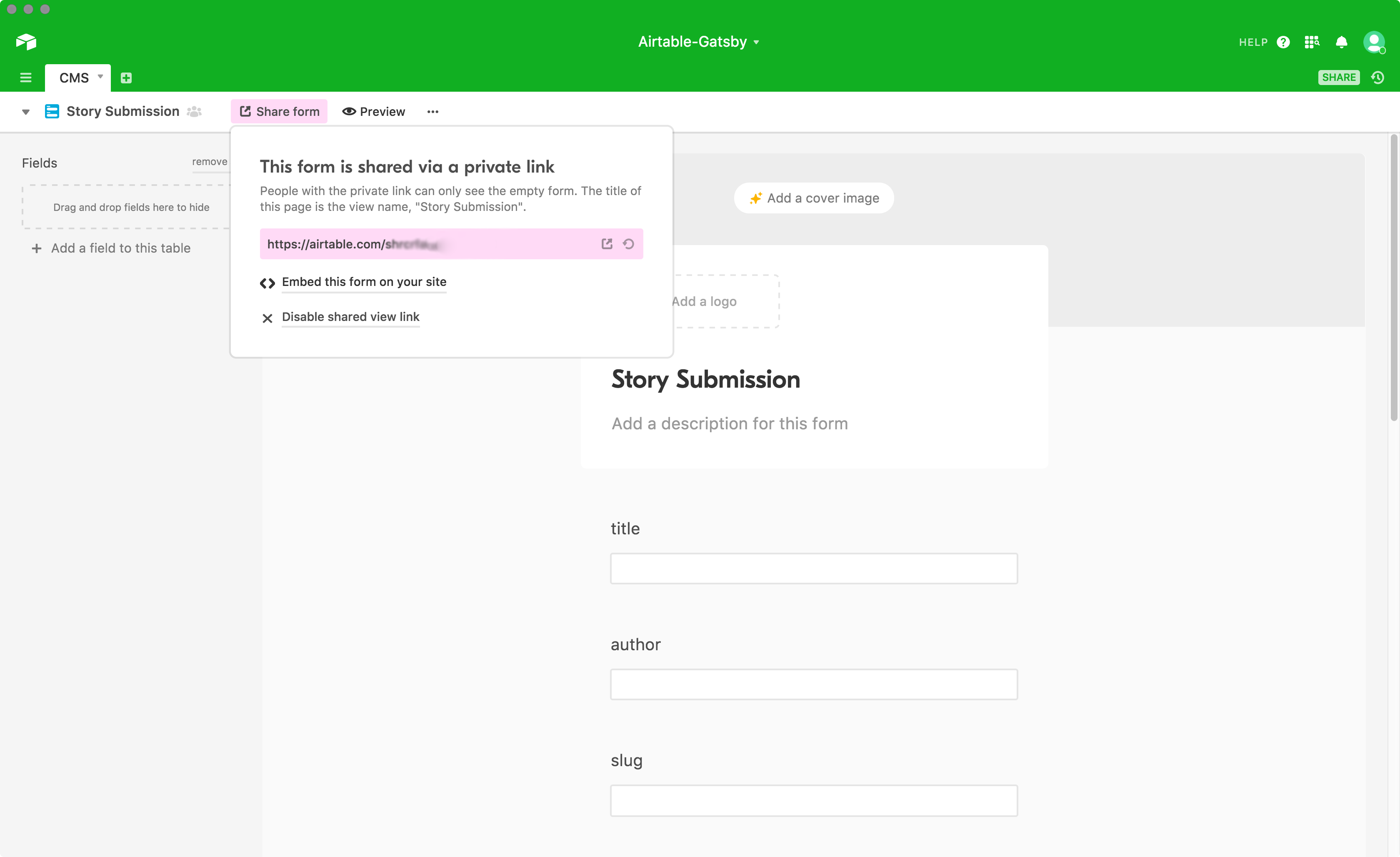Click the slug field label
The width and height of the screenshot is (1400, 857).
[627, 760]
